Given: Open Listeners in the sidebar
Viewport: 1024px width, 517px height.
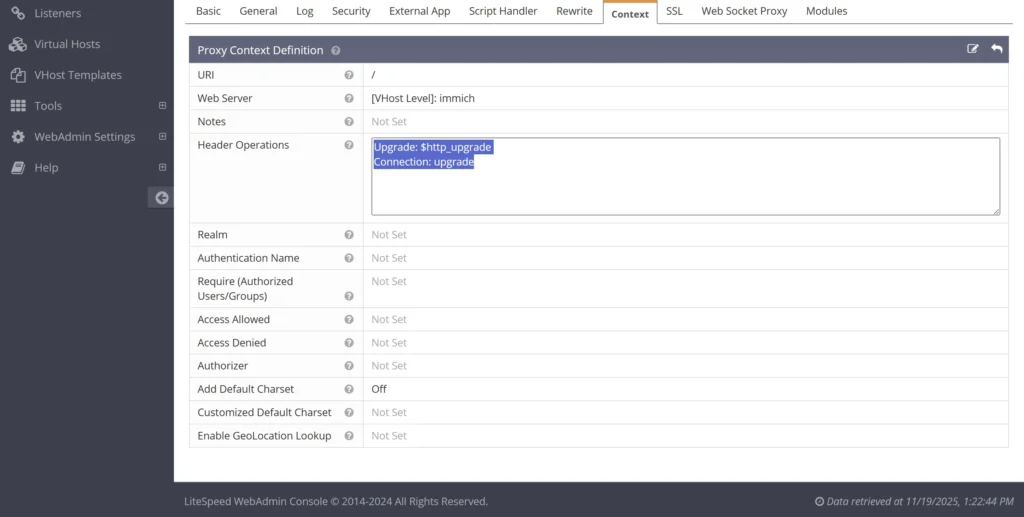Looking at the screenshot, I should tap(57, 13).
